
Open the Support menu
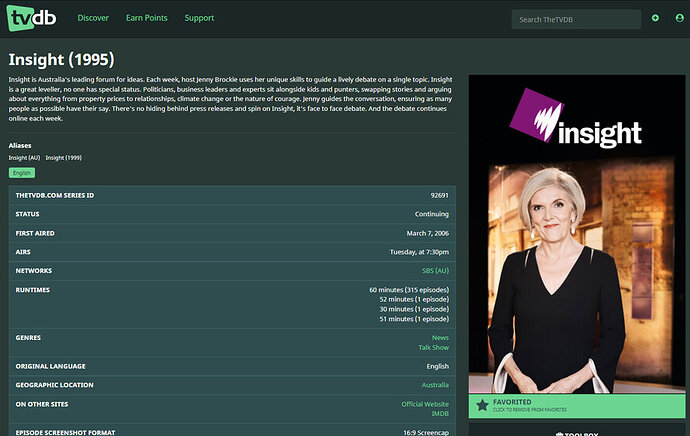click(199, 18)
